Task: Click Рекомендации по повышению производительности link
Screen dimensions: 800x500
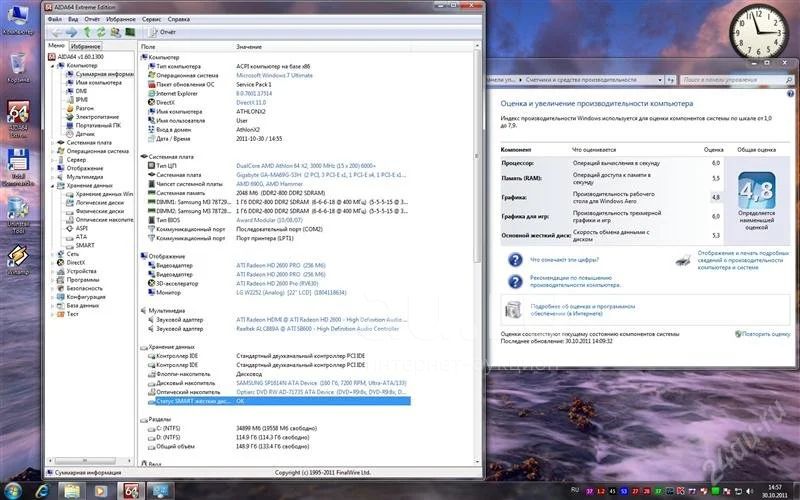Action: 576,282
